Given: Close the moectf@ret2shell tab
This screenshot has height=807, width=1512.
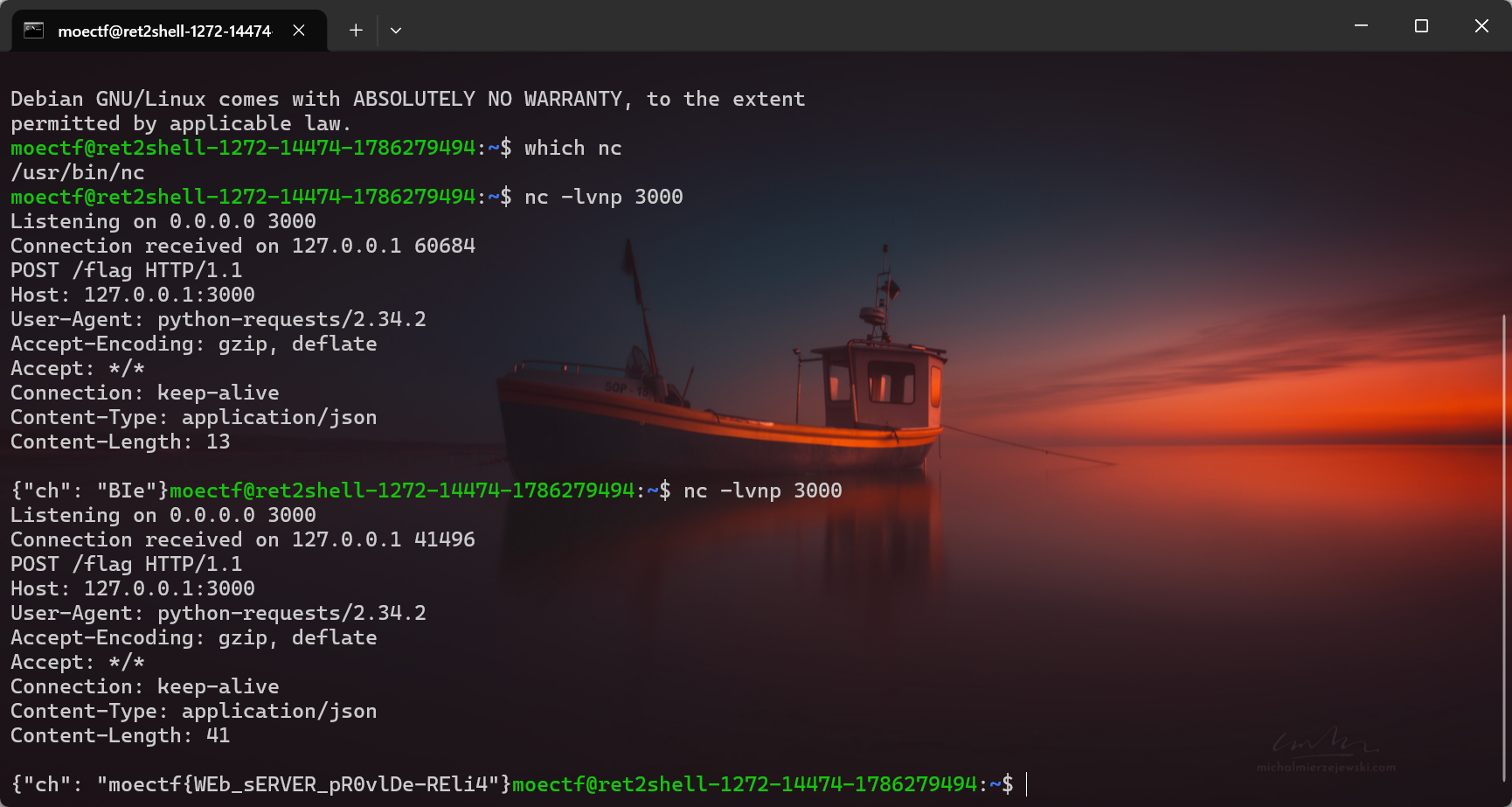Looking at the screenshot, I should [x=299, y=31].
